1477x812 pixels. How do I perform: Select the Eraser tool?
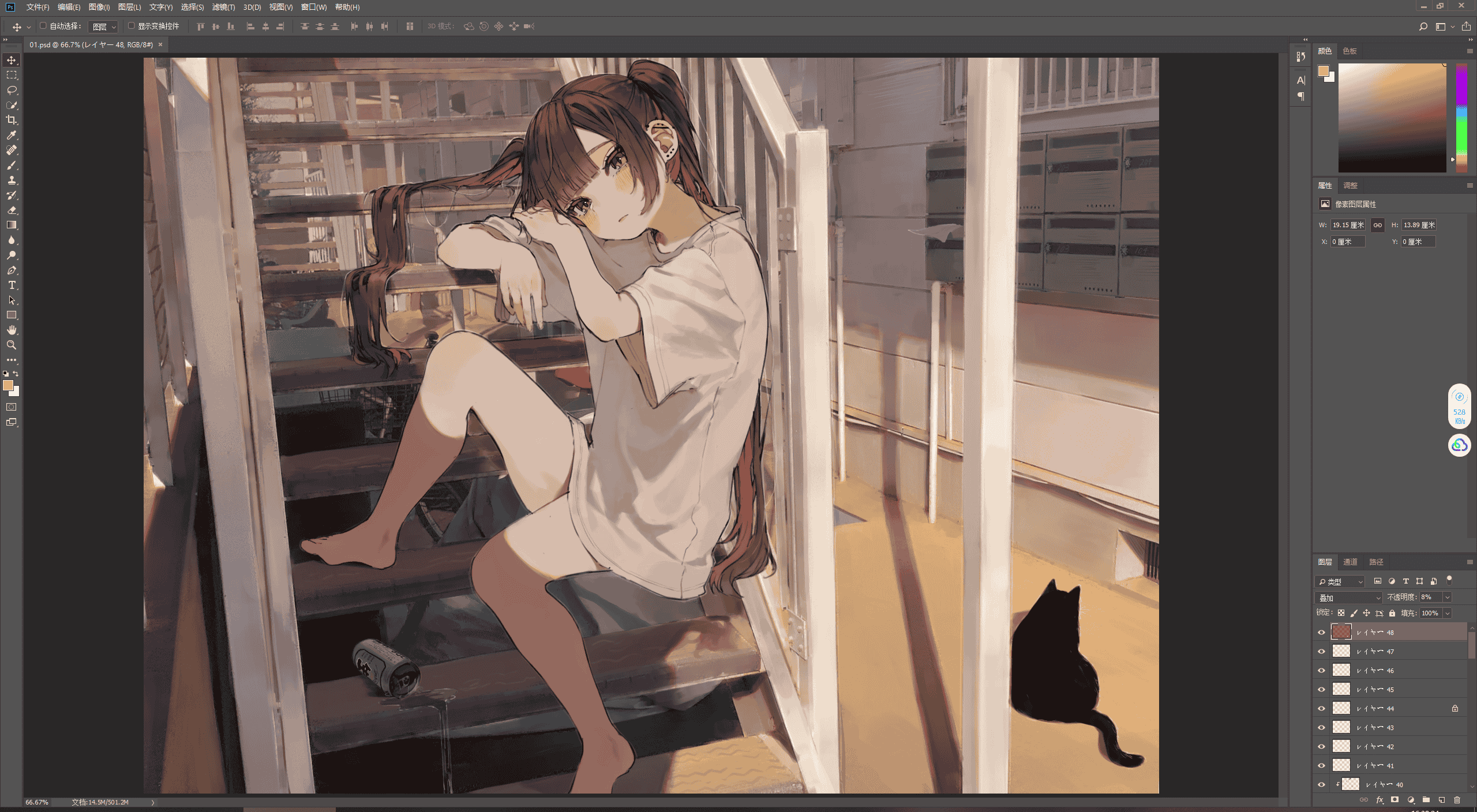[x=12, y=210]
